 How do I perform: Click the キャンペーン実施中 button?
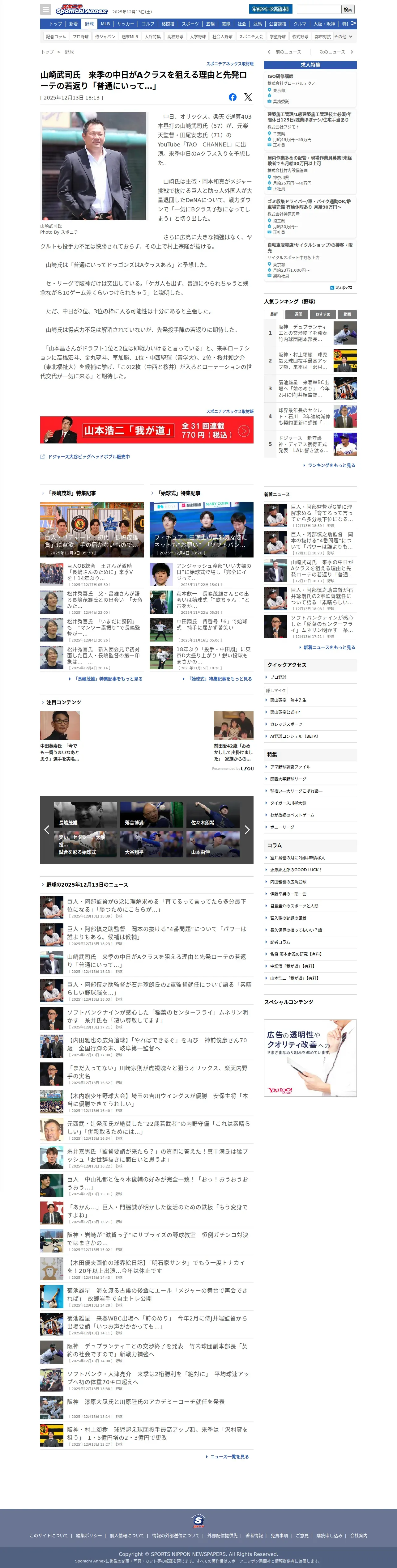pyautogui.click(x=270, y=9)
